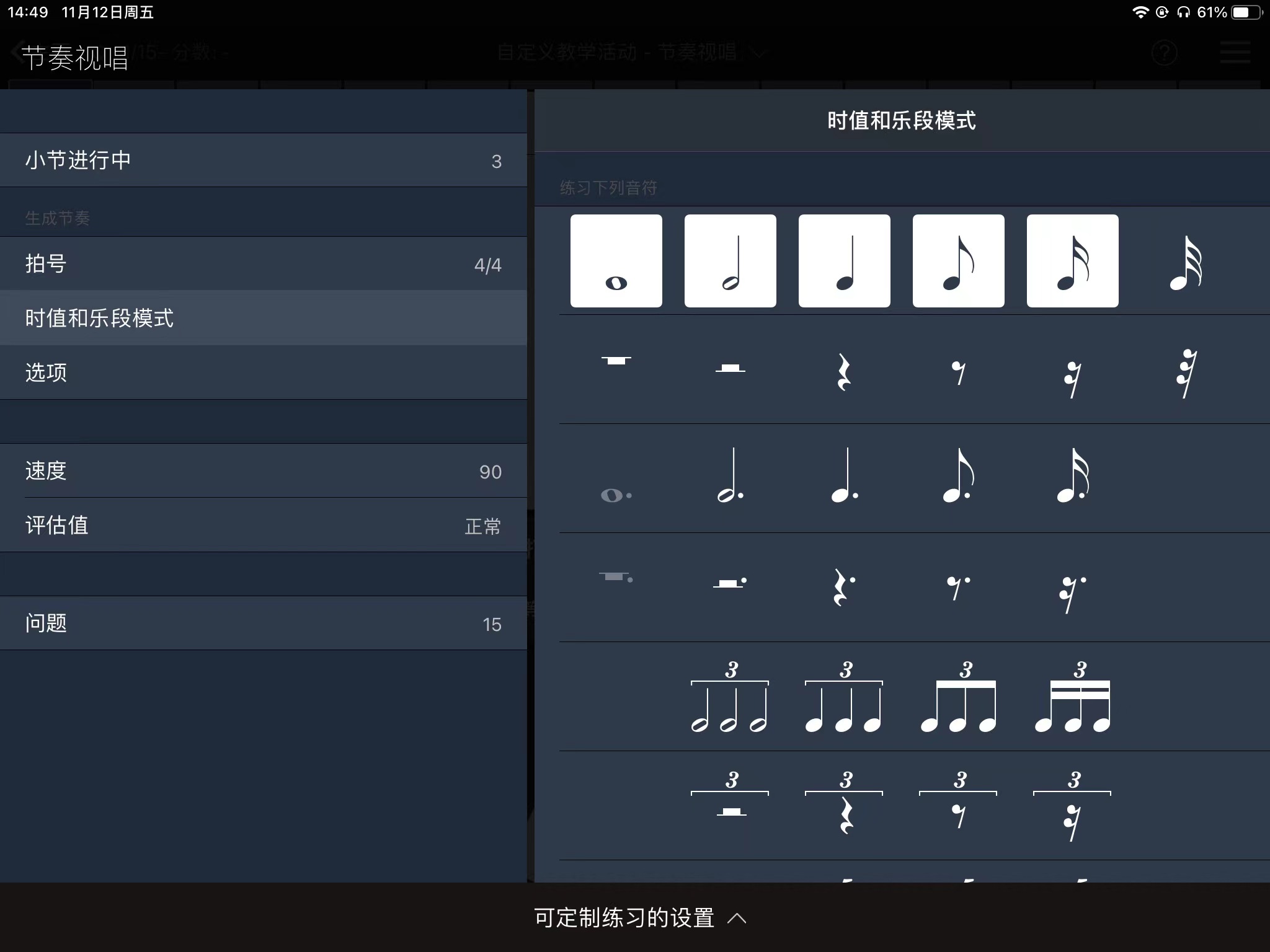1270x952 pixels.
Task: Collapse 可定制练习的设置 bottom bar chevron
Action: (x=737, y=918)
